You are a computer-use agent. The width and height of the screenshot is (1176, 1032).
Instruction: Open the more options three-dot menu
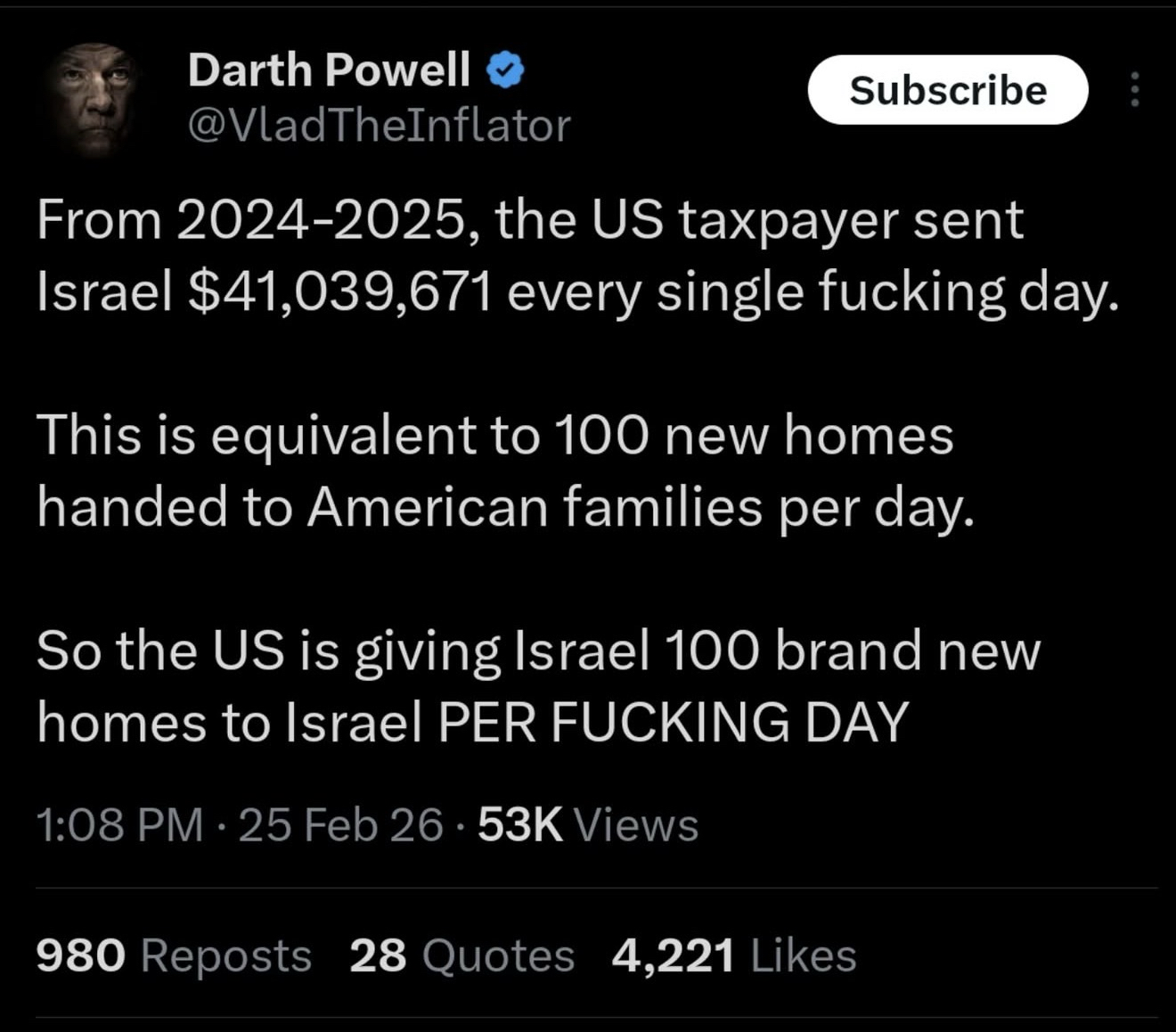[1134, 90]
